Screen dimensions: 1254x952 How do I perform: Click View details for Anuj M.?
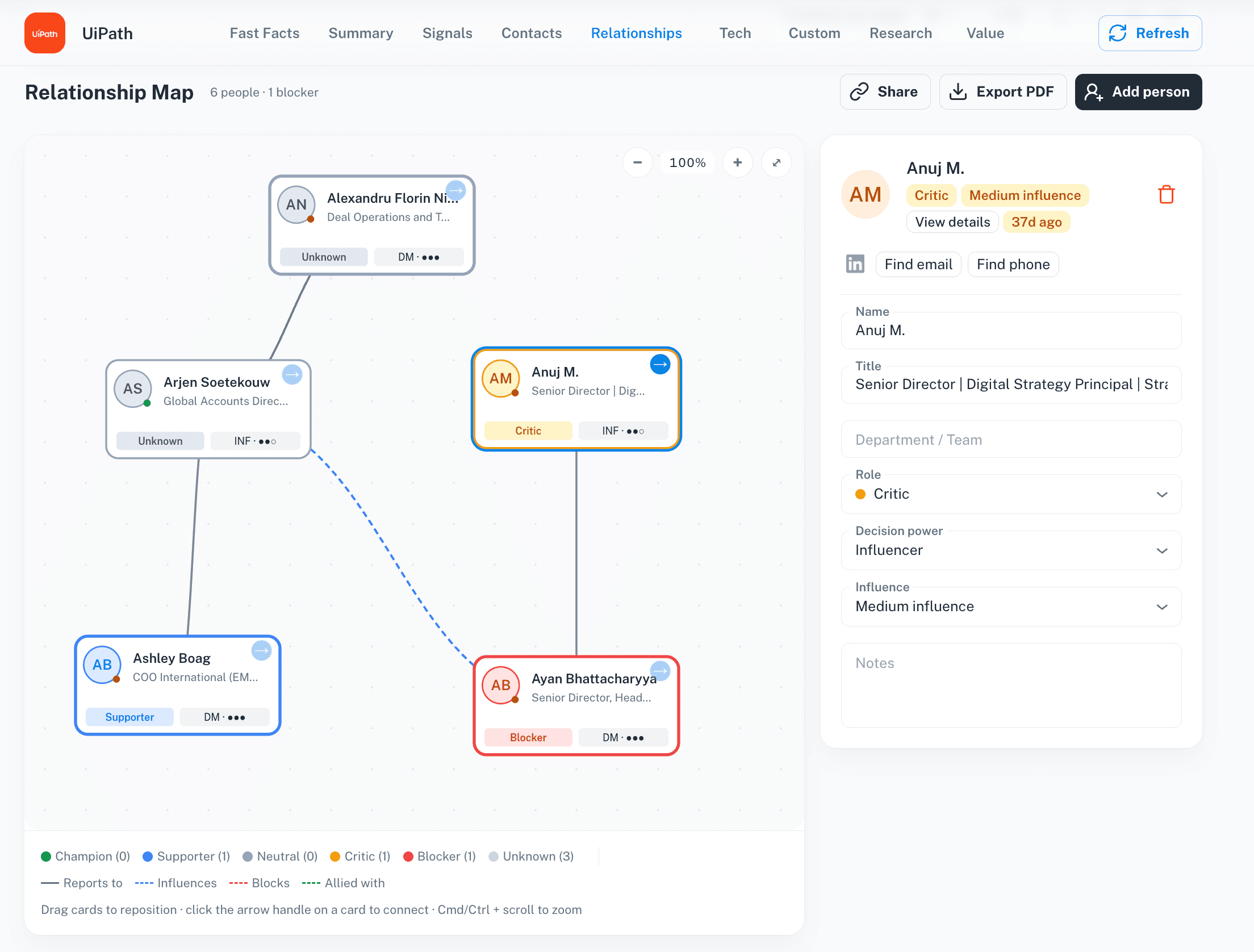pos(952,222)
